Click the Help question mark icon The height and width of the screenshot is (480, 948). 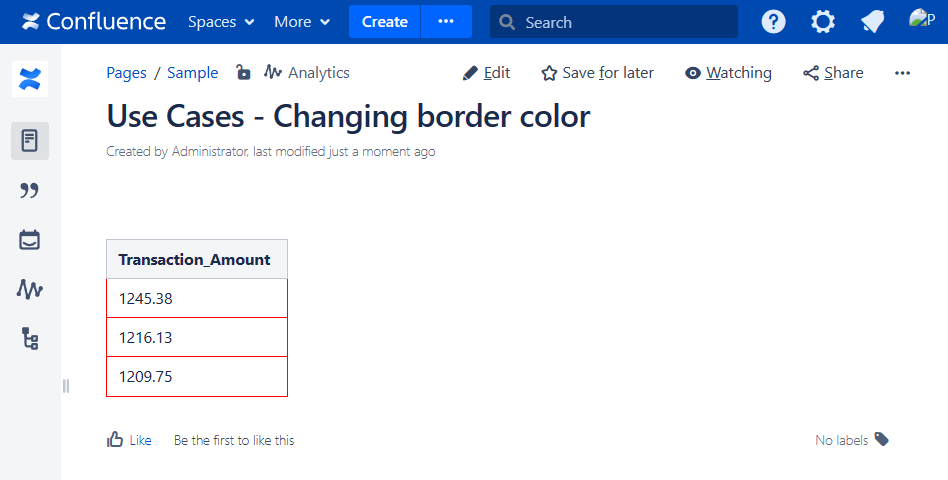(x=773, y=22)
